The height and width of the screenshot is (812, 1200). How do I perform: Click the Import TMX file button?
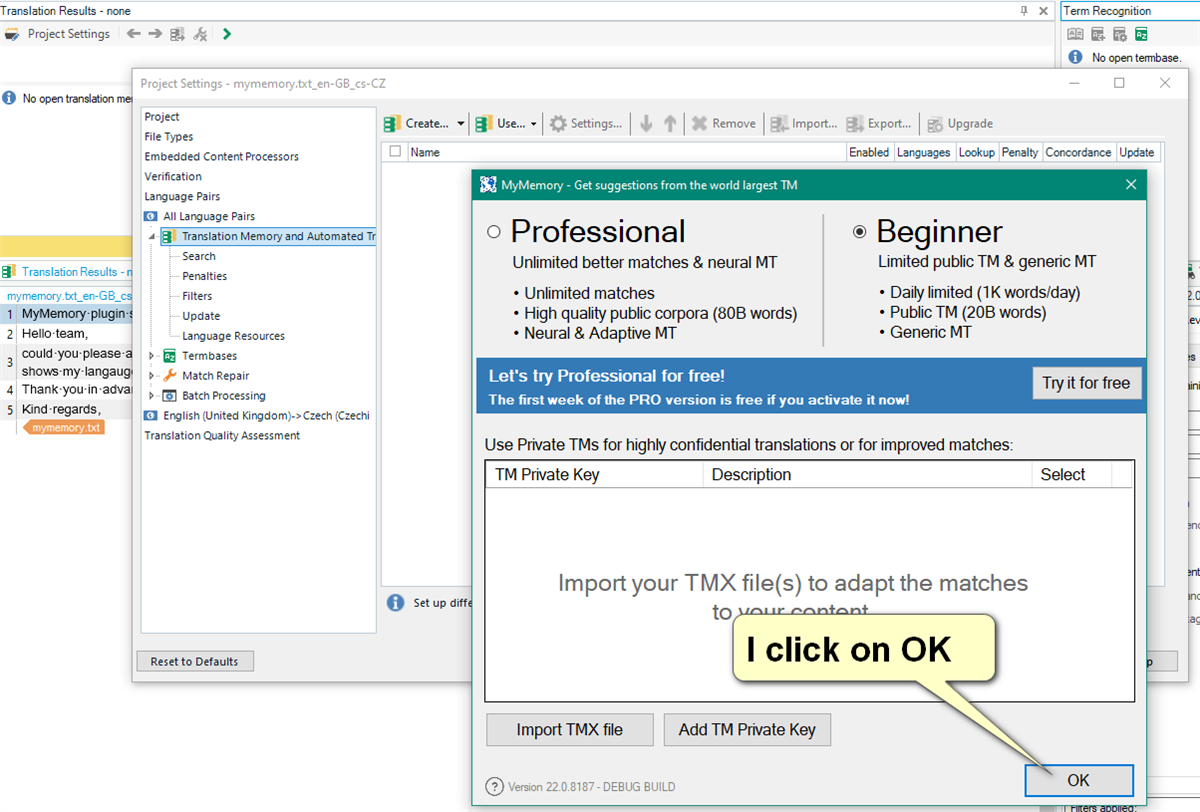[x=569, y=730]
